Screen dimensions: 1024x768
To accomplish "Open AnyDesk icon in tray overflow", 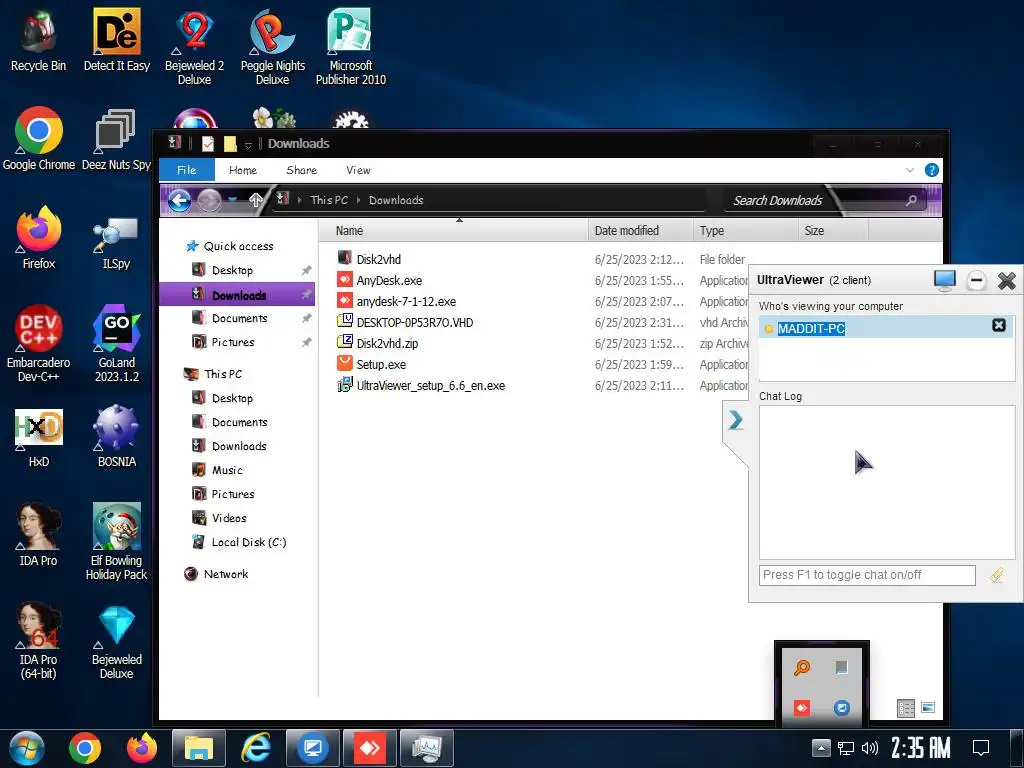I will click(802, 708).
